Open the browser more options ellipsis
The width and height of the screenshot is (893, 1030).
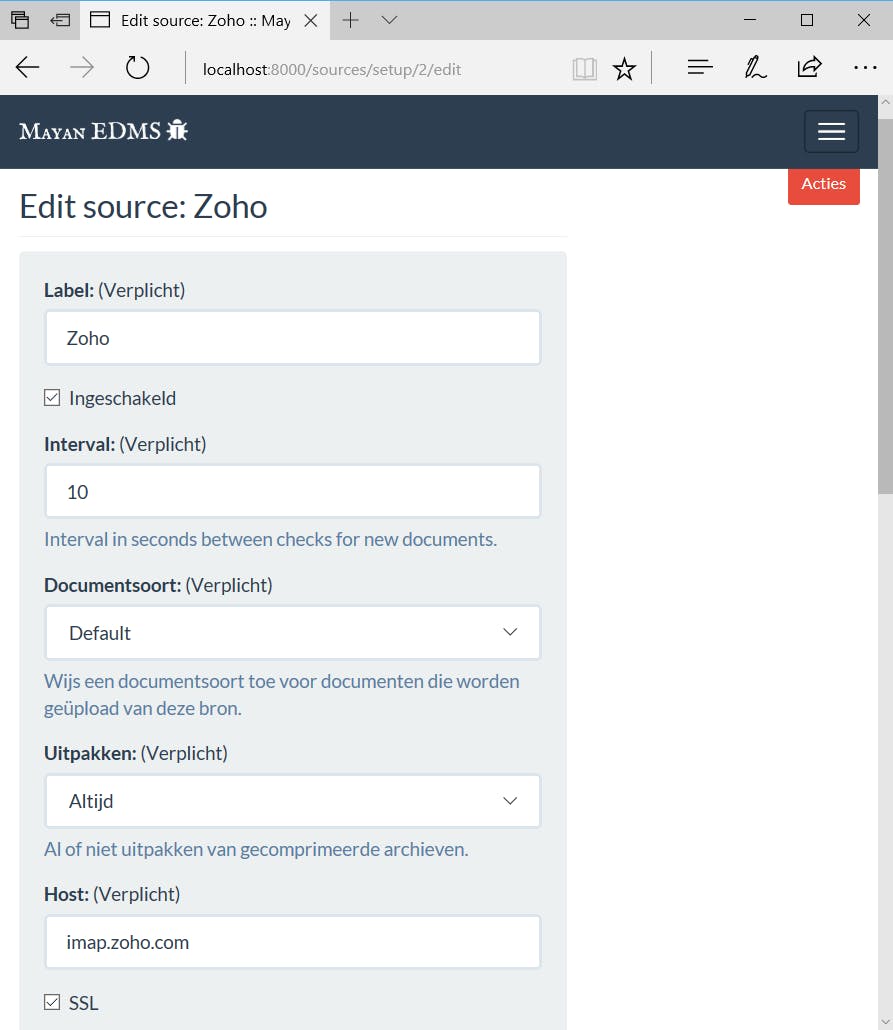pos(864,68)
